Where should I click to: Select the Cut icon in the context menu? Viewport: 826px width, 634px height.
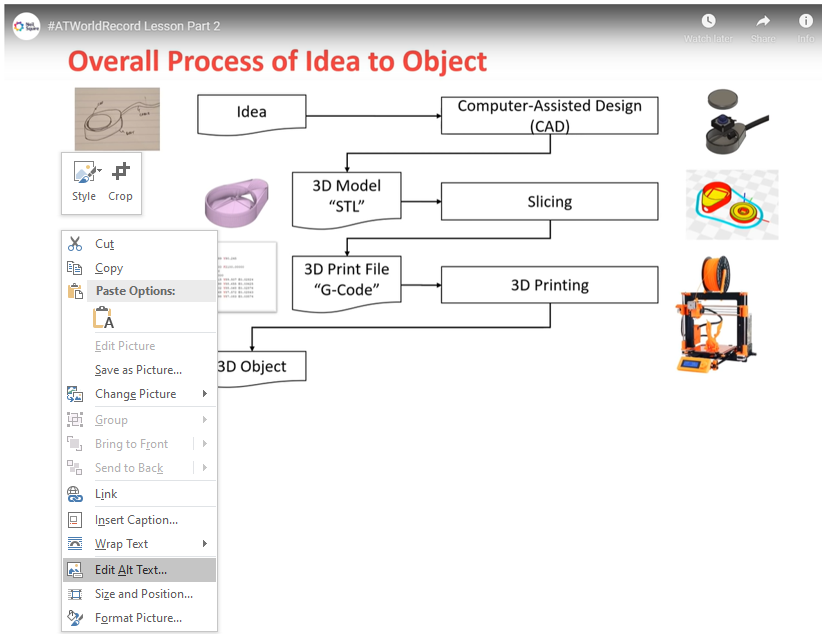pos(75,243)
